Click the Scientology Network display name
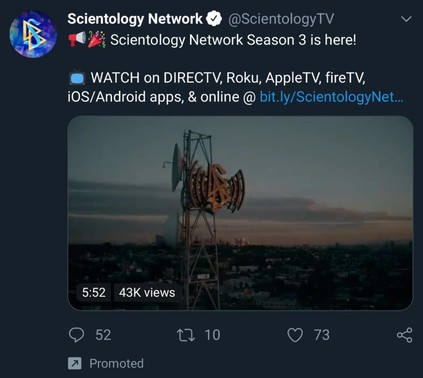This screenshot has width=423, height=378. coord(135,19)
